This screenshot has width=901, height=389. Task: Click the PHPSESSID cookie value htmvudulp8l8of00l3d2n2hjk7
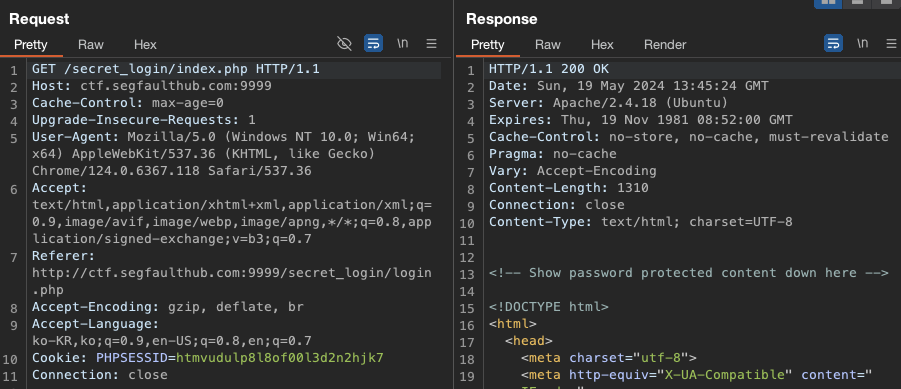point(279,358)
